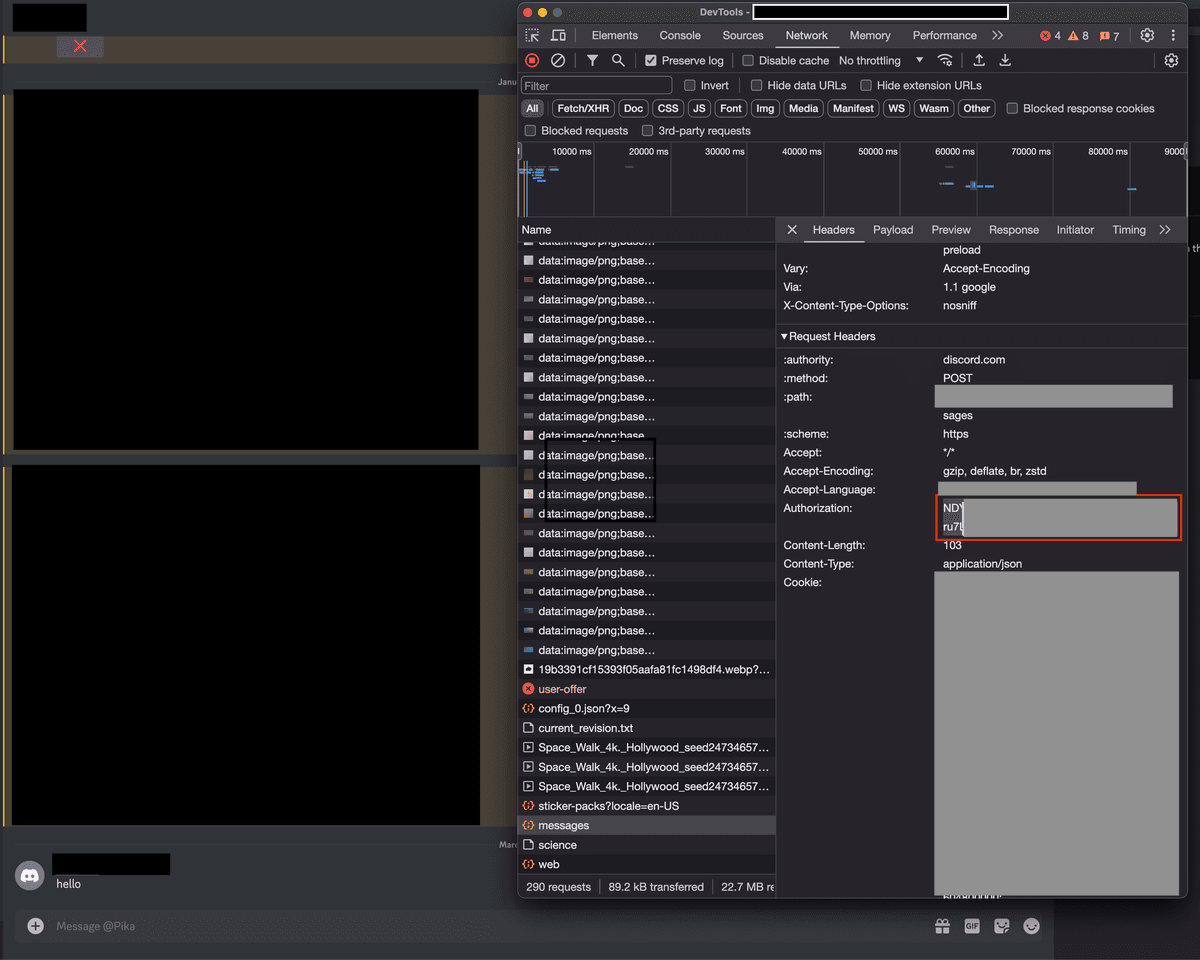Viewport: 1200px width, 960px height.
Task: Select the current_revision.txt request
Action: 646,728
